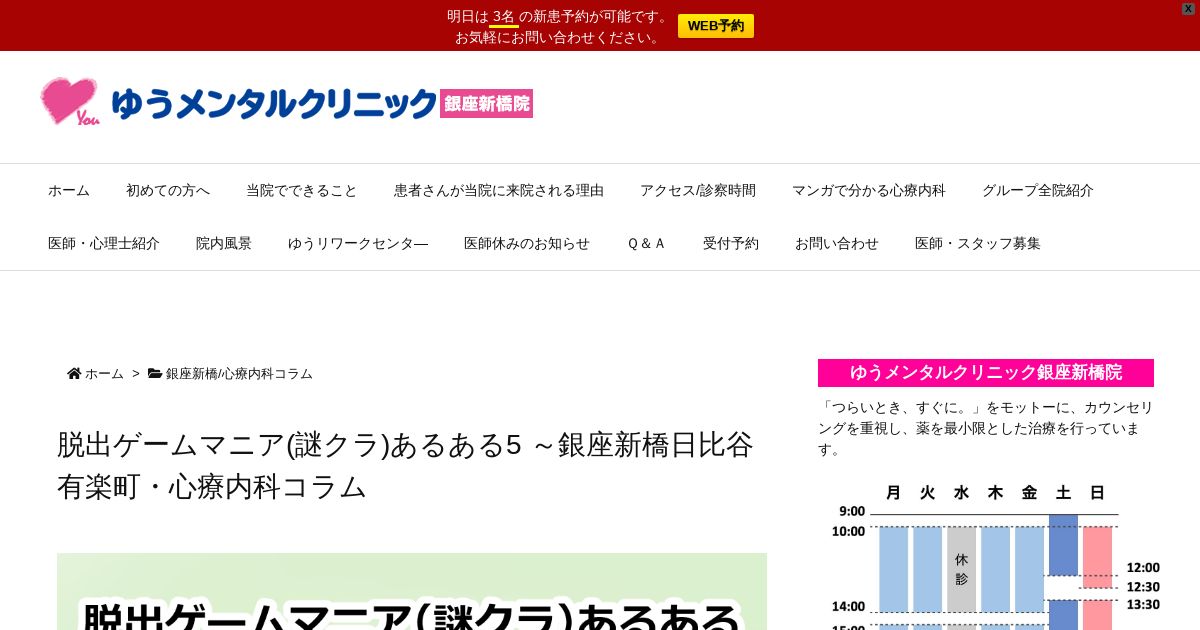Open 患者さんが当院に来院される理由 menu item
The width and height of the screenshot is (1200, 630).
pos(499,190)
